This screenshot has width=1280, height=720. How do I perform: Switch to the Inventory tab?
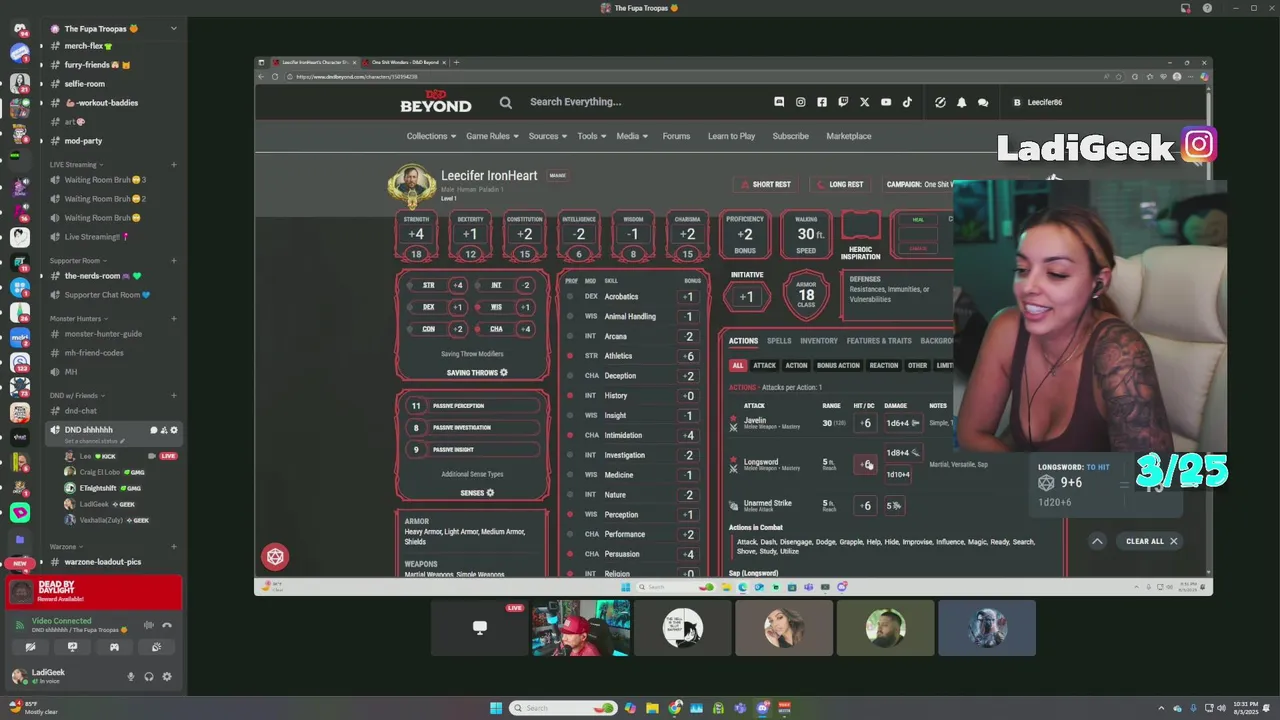pos(819,341)
